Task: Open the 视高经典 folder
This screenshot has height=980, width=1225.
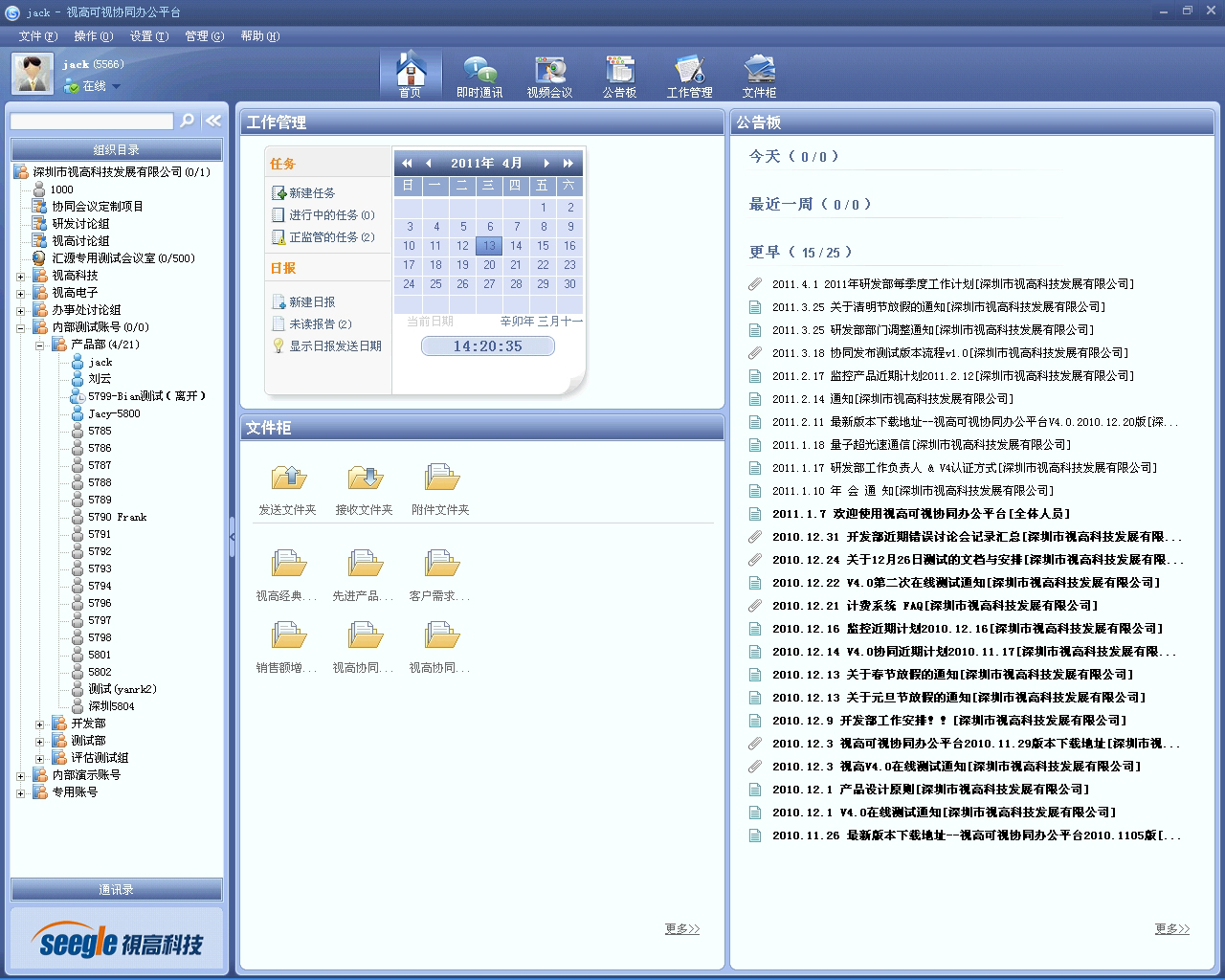Action: (x=287, y=575)
